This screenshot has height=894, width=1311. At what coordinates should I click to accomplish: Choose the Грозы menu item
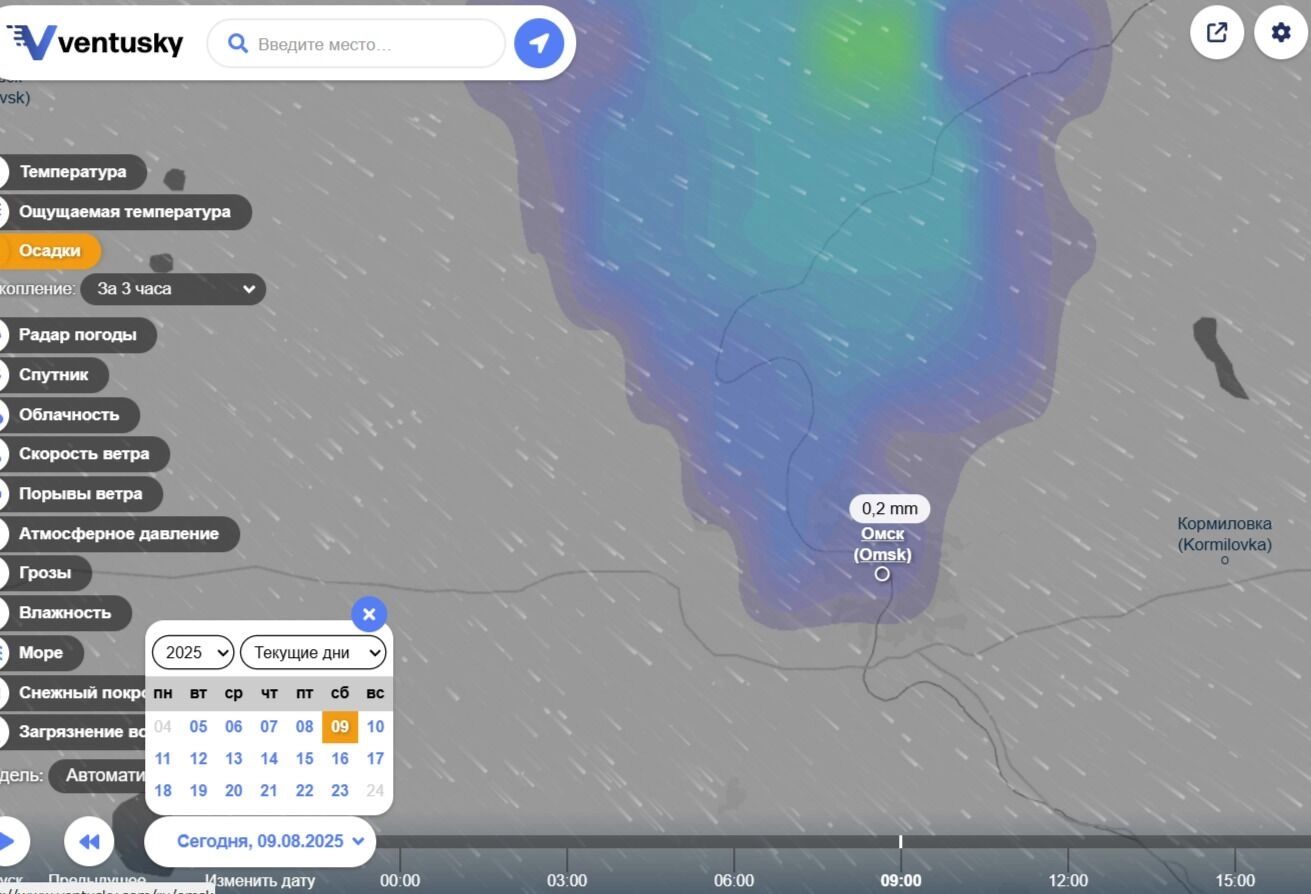(x=45, y=573)
